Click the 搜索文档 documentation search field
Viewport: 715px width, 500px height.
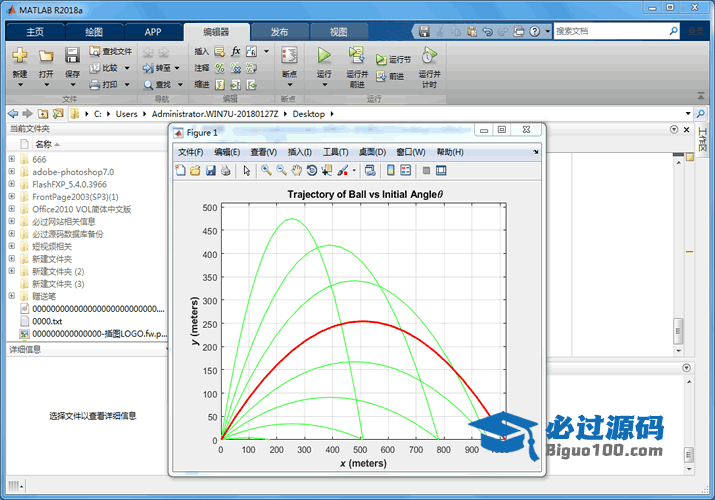point(611,31)
